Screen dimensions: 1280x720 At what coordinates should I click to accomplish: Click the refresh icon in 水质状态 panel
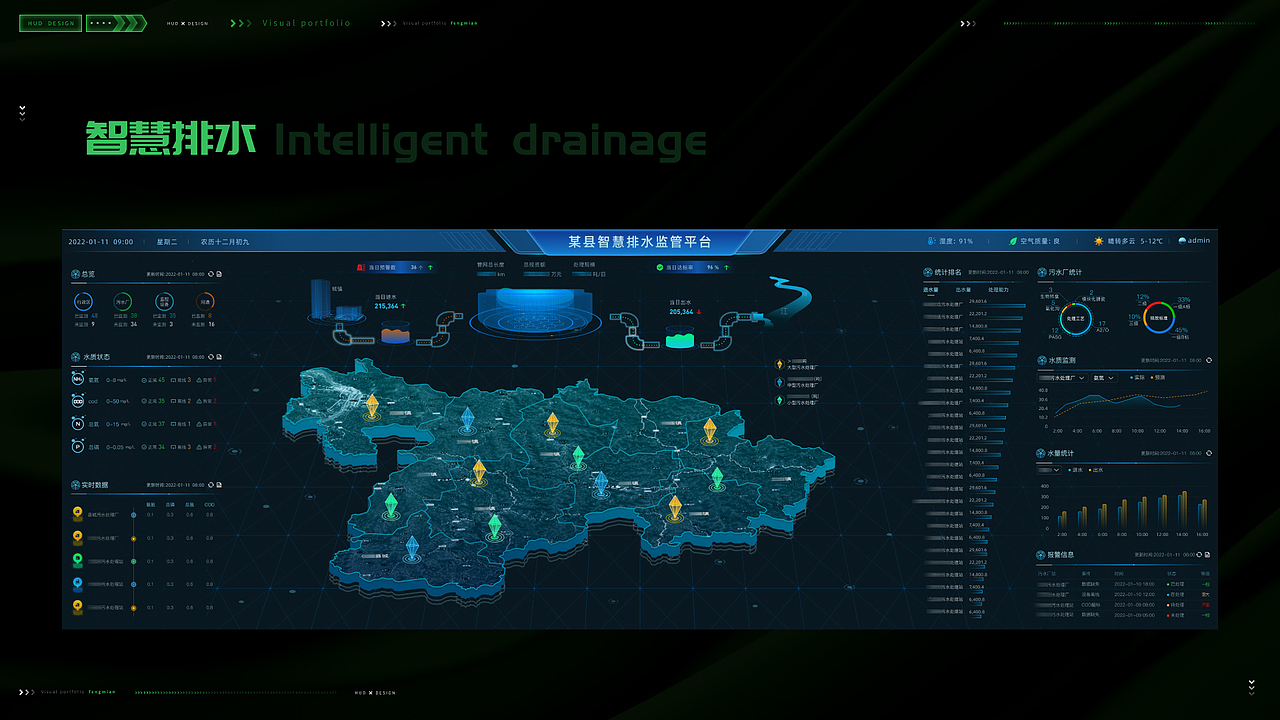[210, 357]
